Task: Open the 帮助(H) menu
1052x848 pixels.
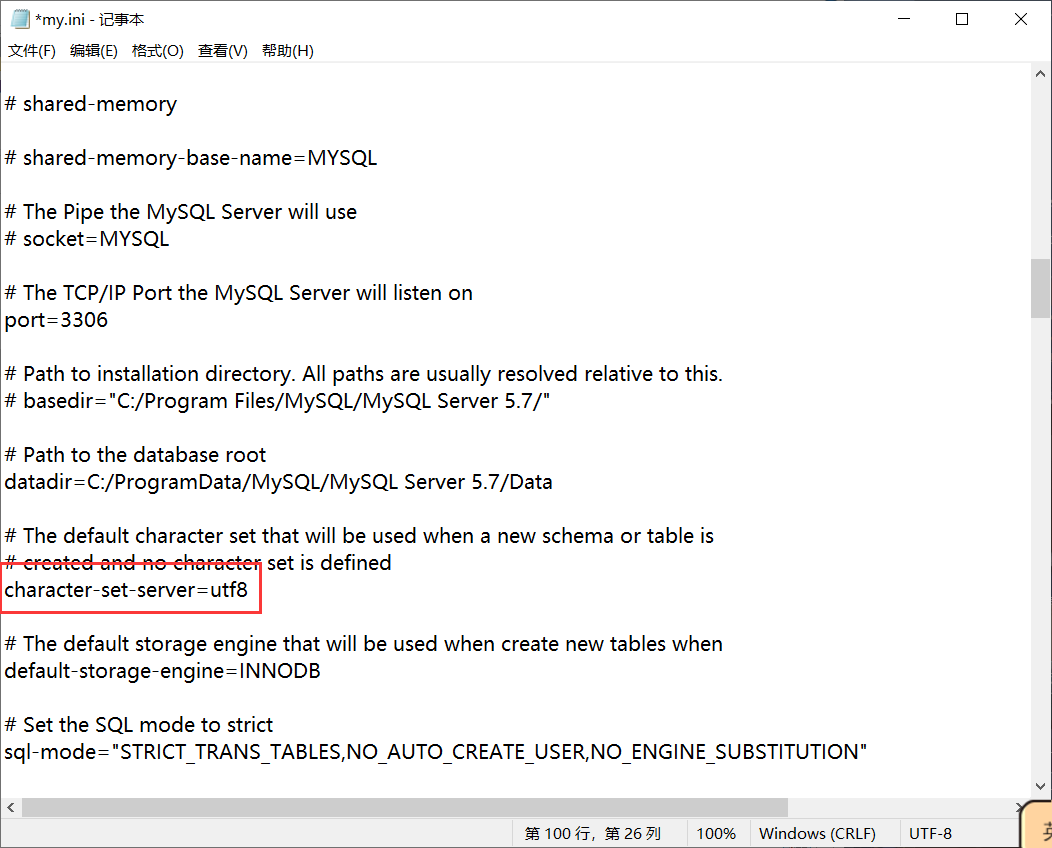Action: click(288, 51)
